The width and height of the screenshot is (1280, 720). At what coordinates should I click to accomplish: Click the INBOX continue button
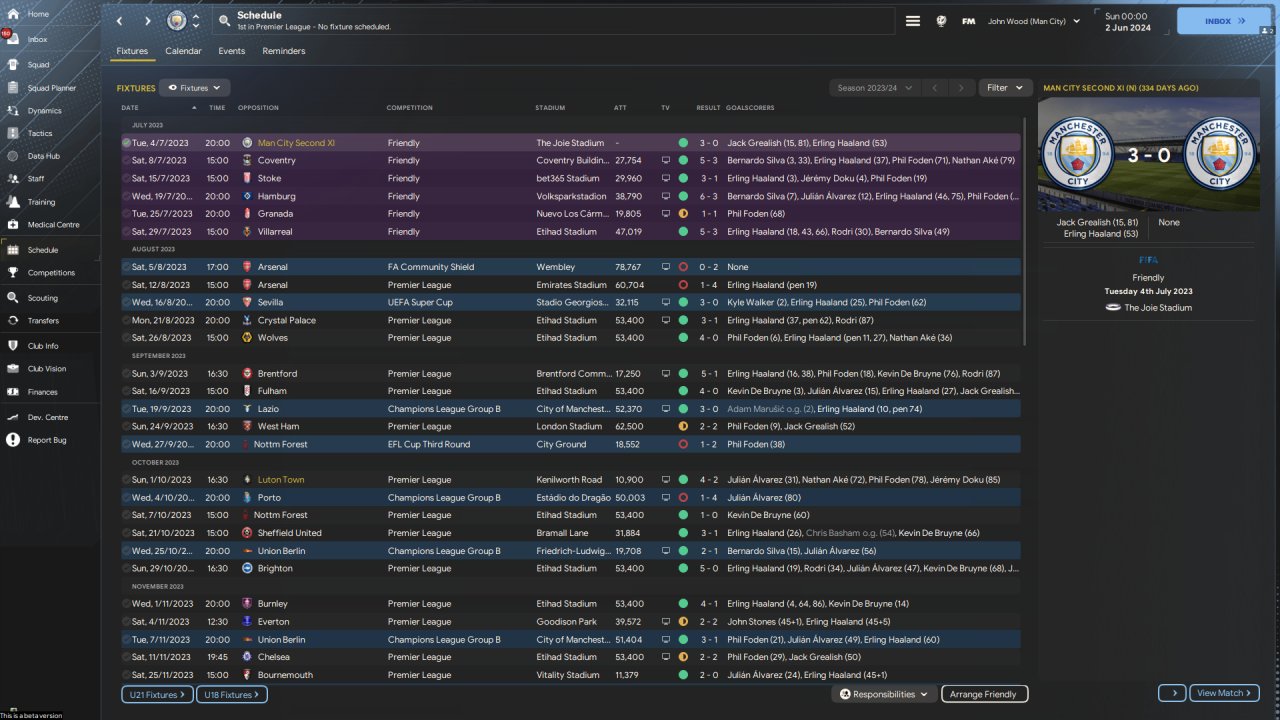[x=1224, y=21]
